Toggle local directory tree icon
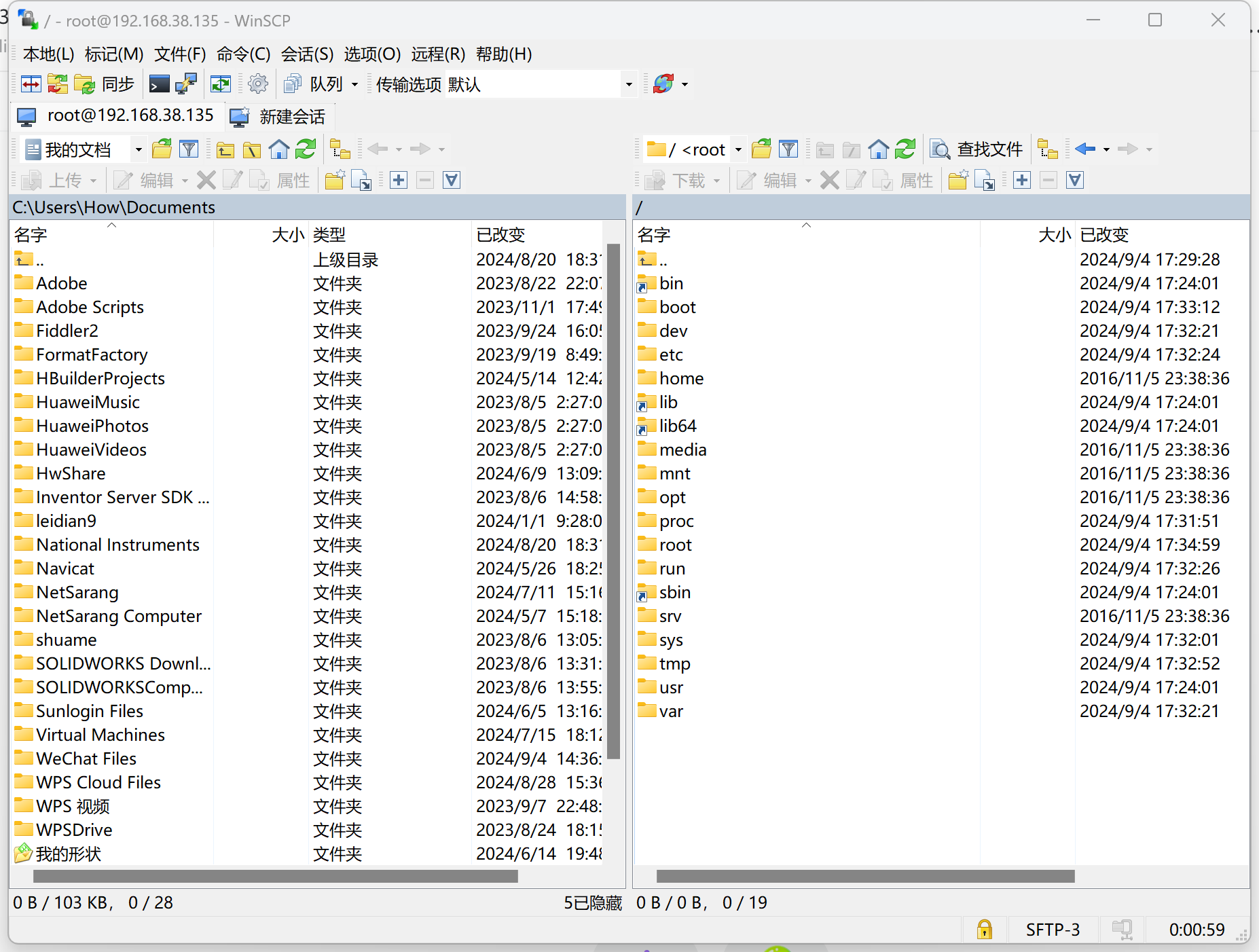The width and height of the screenshot is (1259, 952). pyautogui.click(x=340, y=149)
